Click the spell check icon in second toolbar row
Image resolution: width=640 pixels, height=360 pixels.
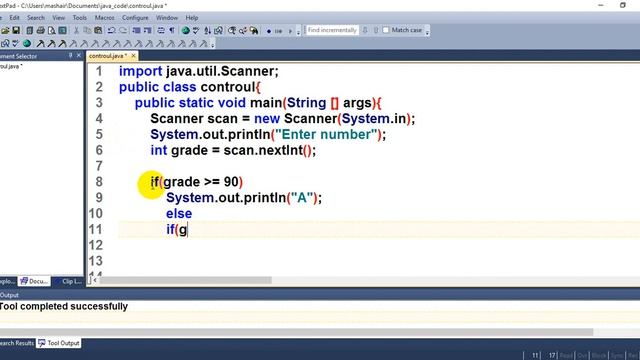(16, 43)
